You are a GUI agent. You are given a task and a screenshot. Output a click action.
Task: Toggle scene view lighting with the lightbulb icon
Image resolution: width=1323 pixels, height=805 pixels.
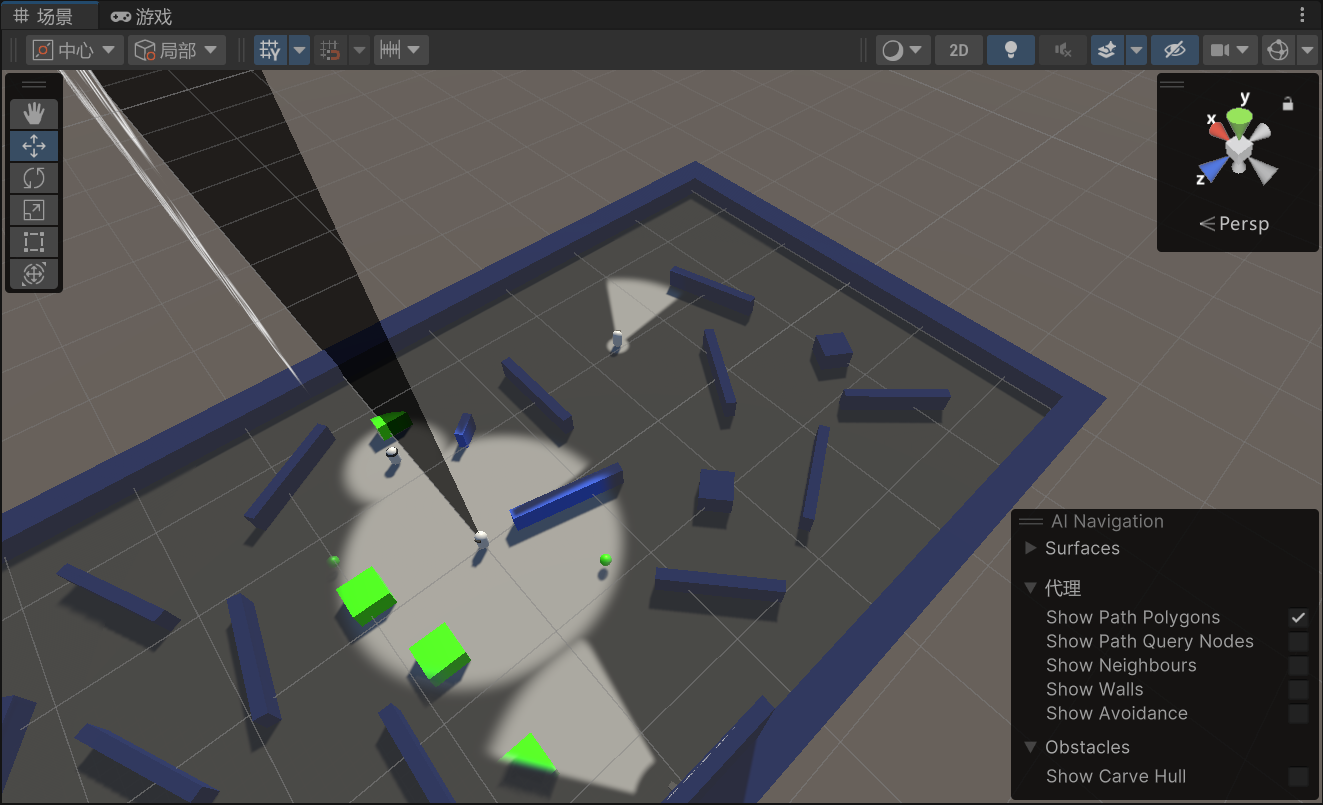pos(1010,49)
